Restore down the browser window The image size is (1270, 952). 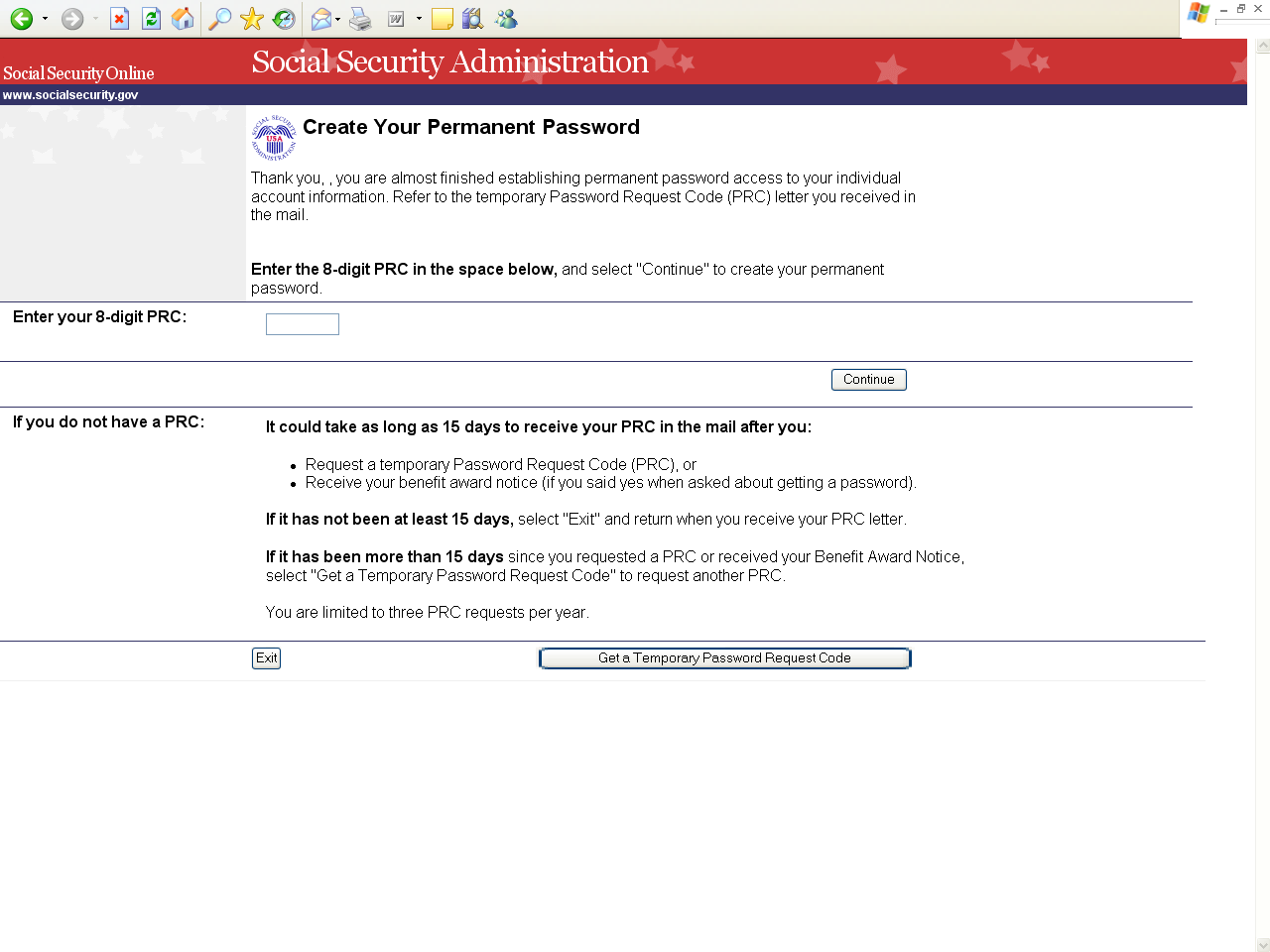click(1240, 9)
